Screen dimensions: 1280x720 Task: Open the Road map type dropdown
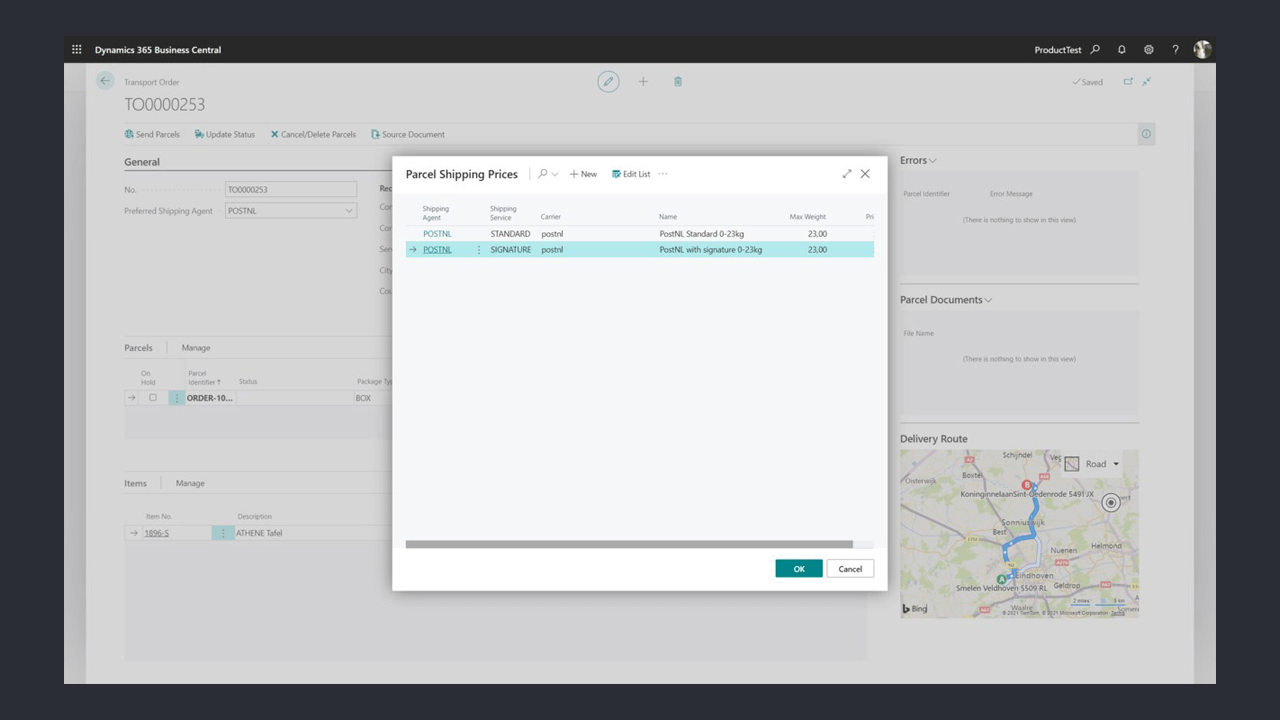(x=1092, y=464)
